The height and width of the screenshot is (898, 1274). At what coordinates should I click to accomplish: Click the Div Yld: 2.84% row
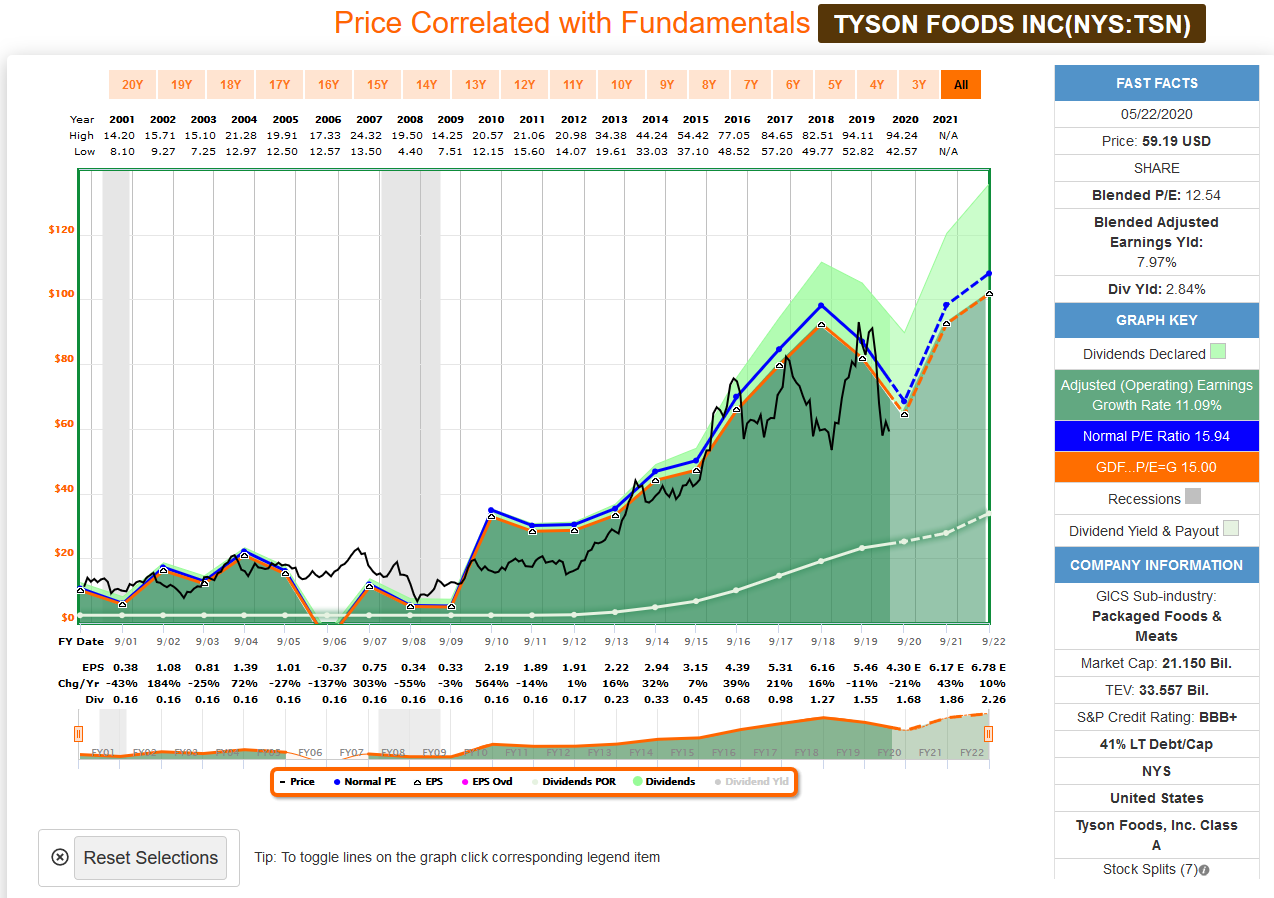pyautogui.click(x=1157, y=289)
